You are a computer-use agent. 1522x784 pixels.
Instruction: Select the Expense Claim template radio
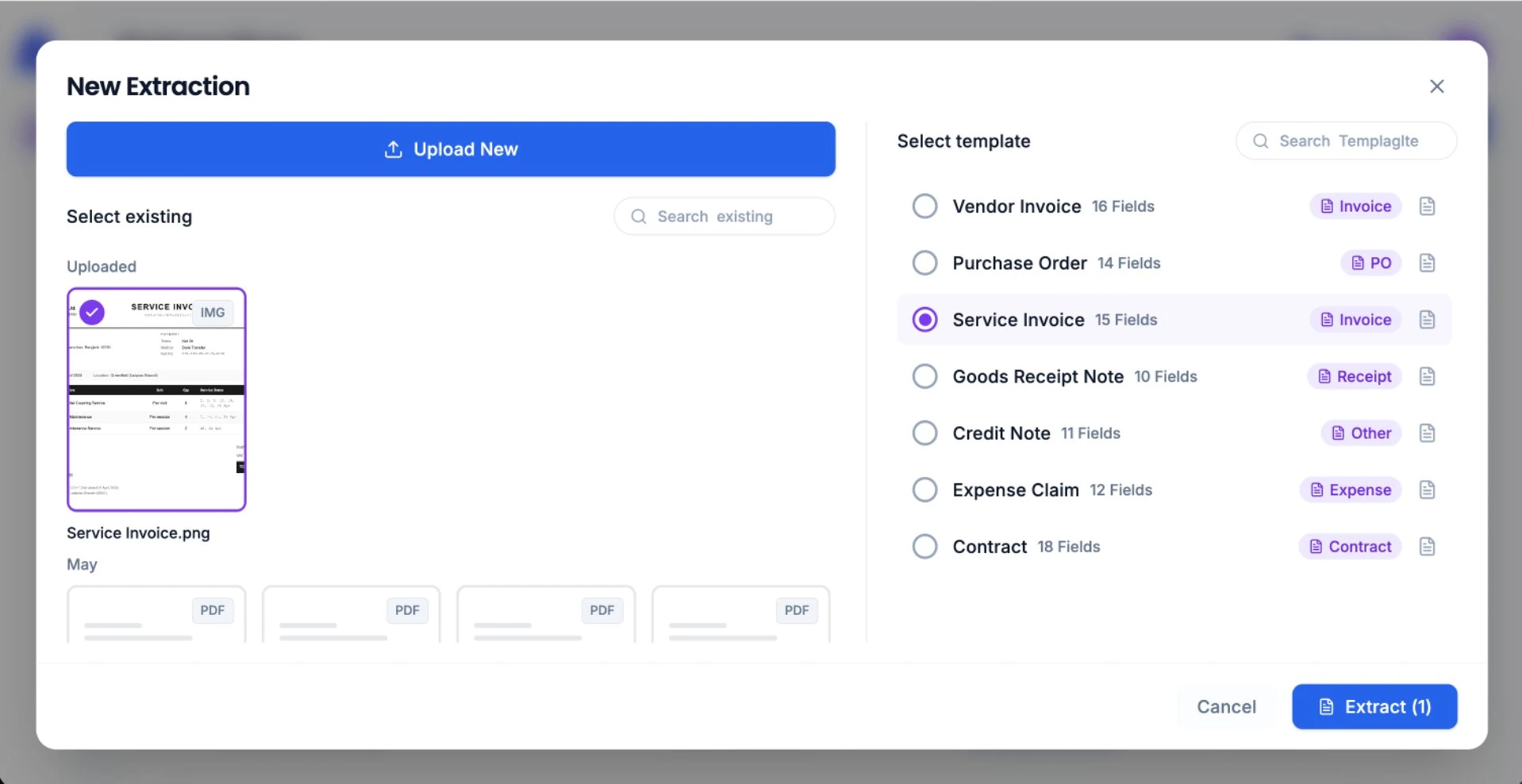[924, 490]
